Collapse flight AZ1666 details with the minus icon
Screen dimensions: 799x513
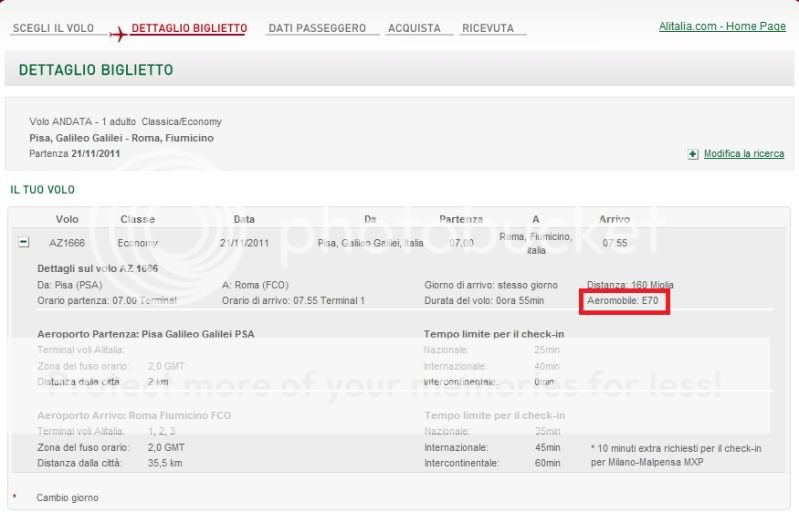coord(24,243)
